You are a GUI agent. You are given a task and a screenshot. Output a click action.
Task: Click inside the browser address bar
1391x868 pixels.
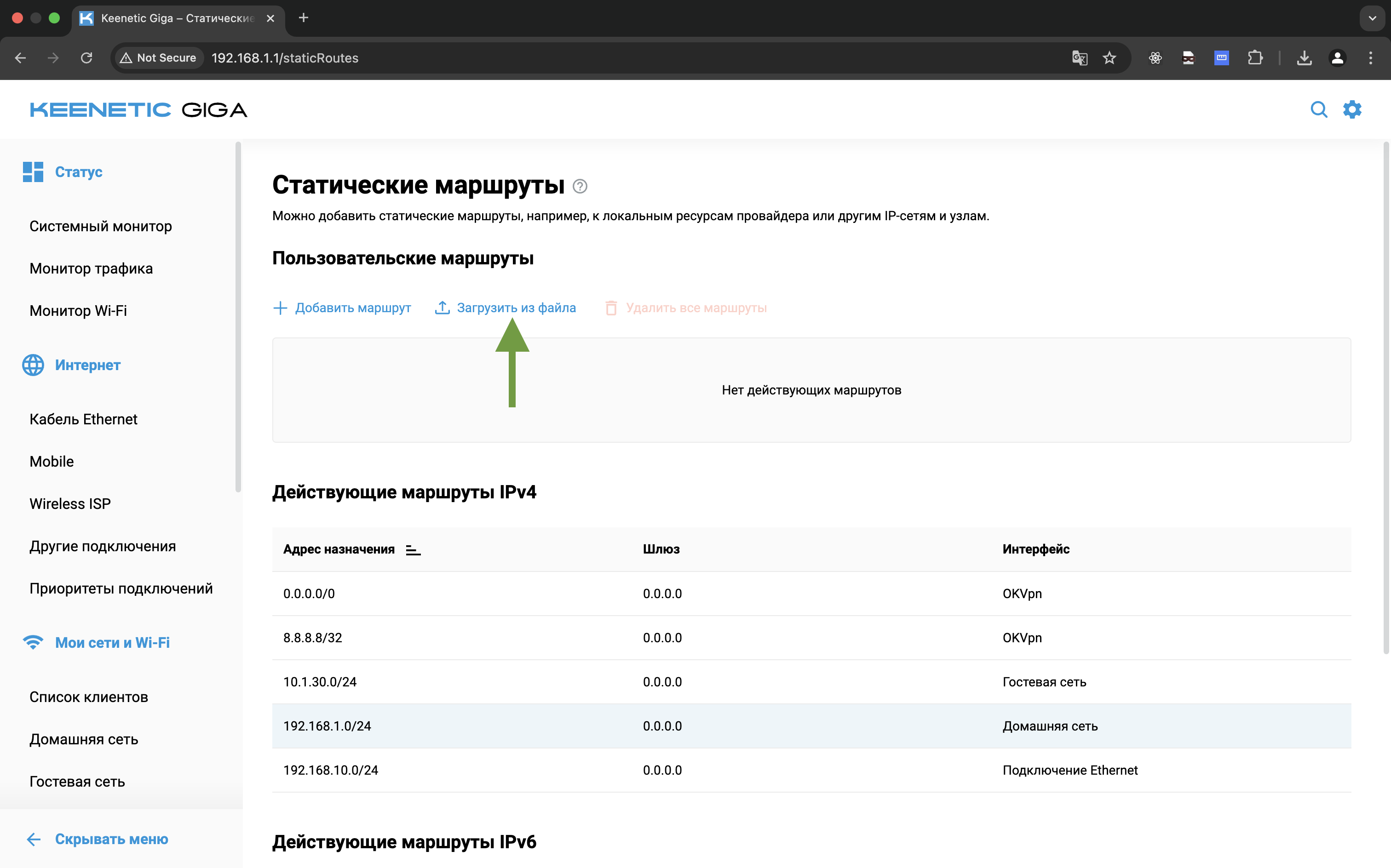pos(402,57)
